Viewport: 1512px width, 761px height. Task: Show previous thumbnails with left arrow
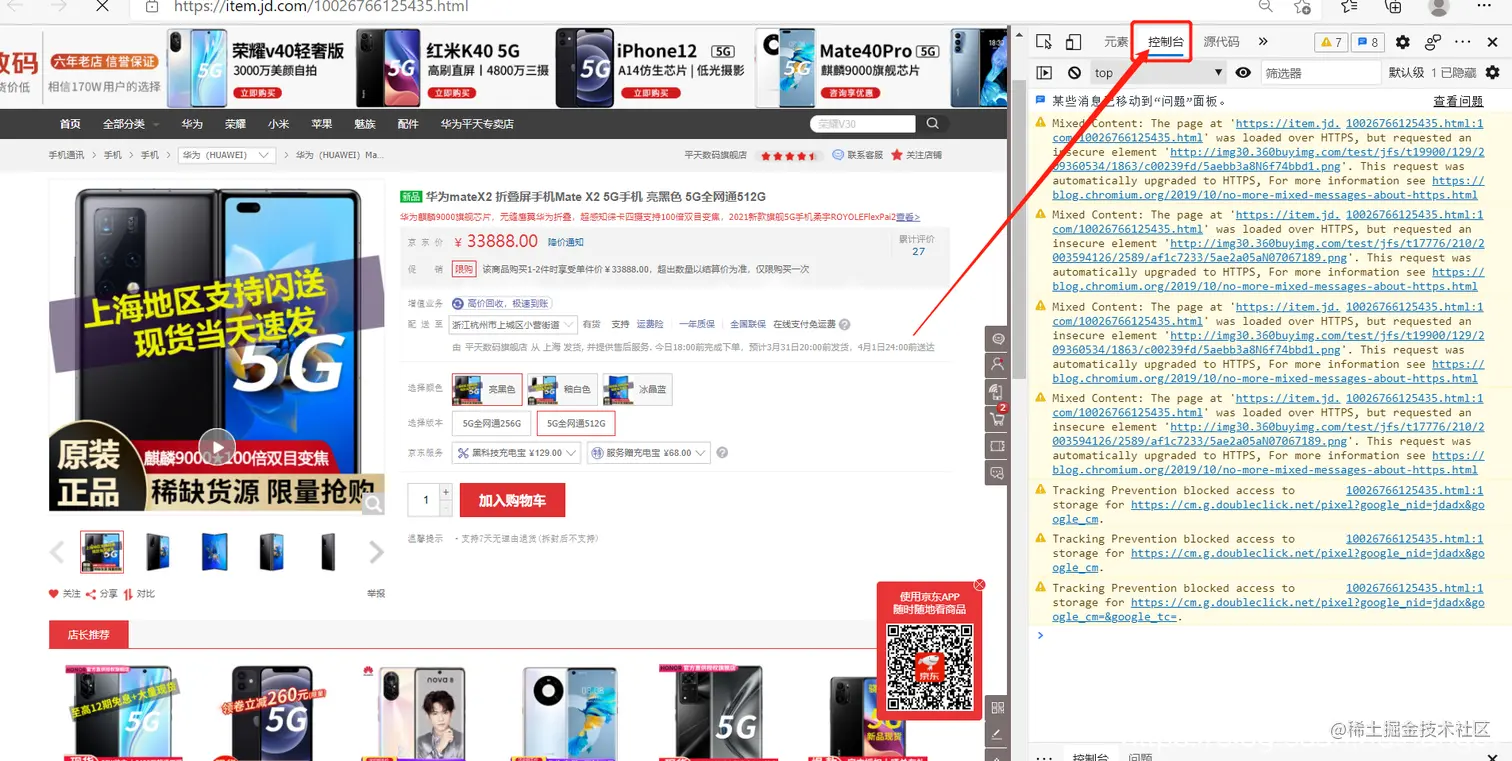pos(57,551)
